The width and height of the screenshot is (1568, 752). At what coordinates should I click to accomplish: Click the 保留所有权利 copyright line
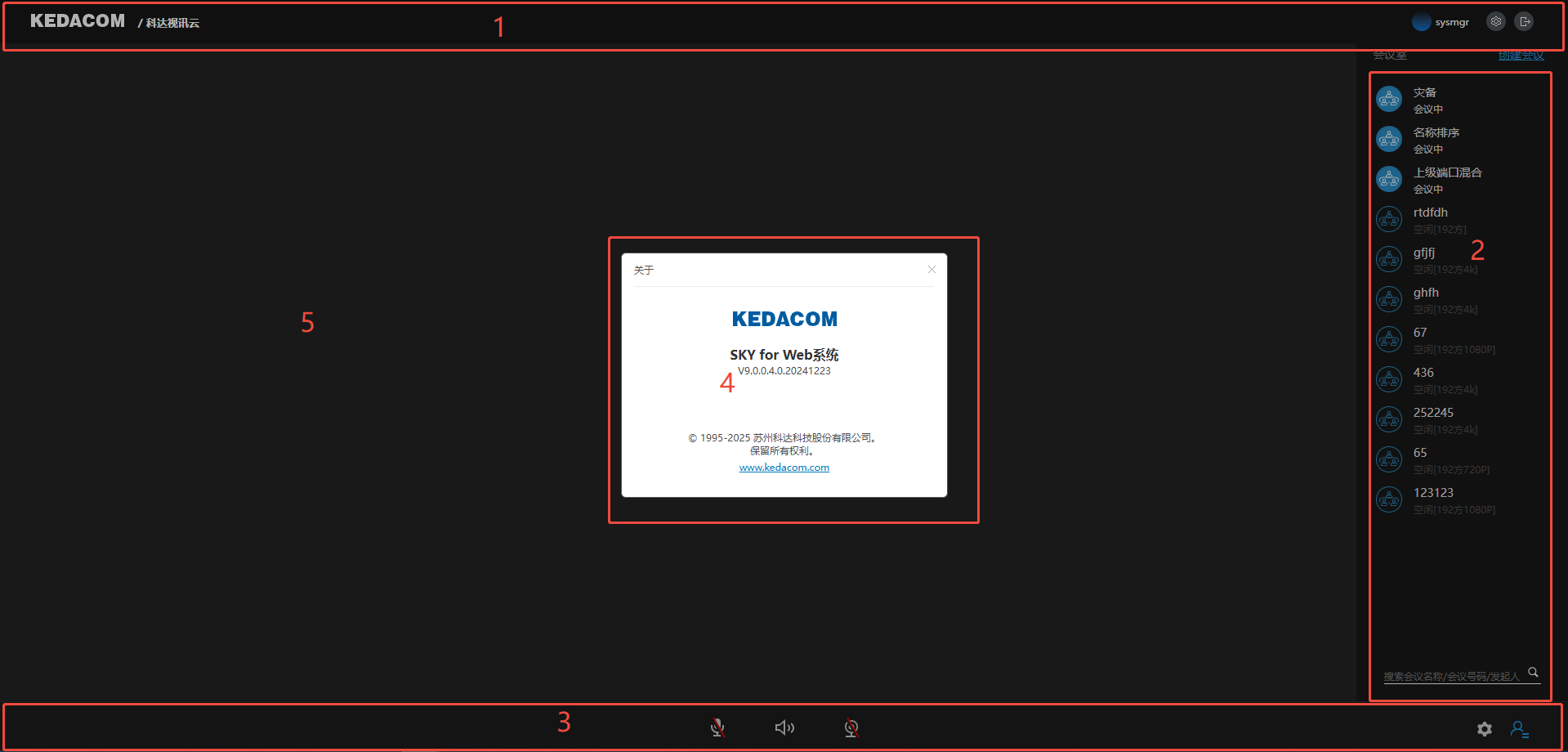(782, 451)
